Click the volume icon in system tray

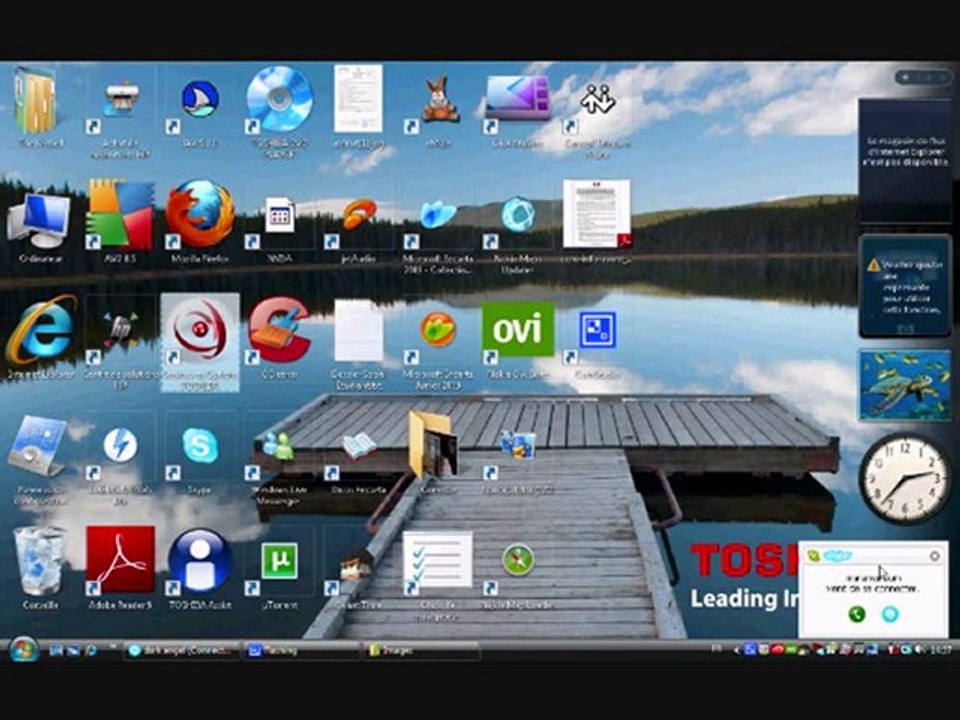pos(920,650)
